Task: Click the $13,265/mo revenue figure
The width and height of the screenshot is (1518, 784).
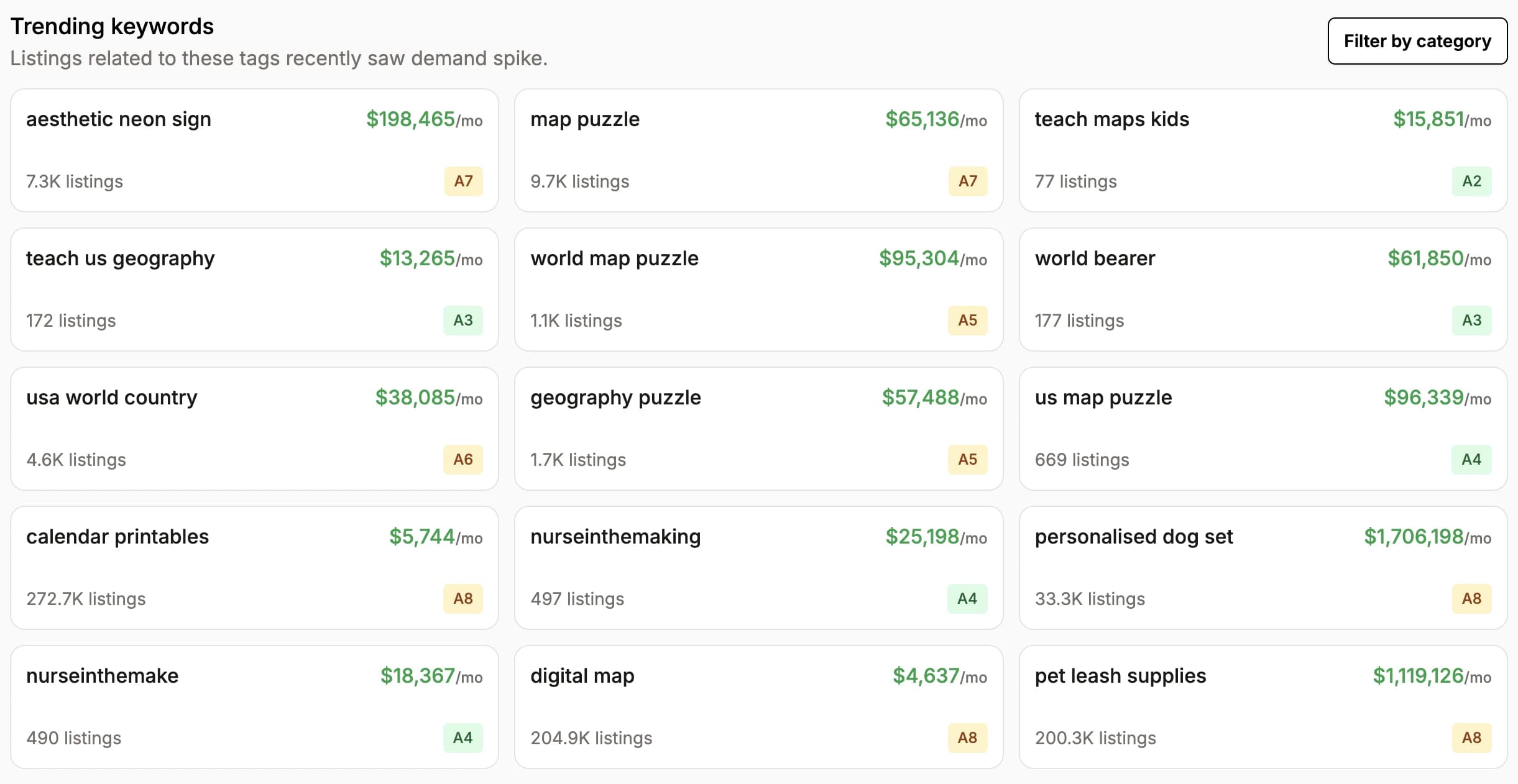Action: point(431,258)
